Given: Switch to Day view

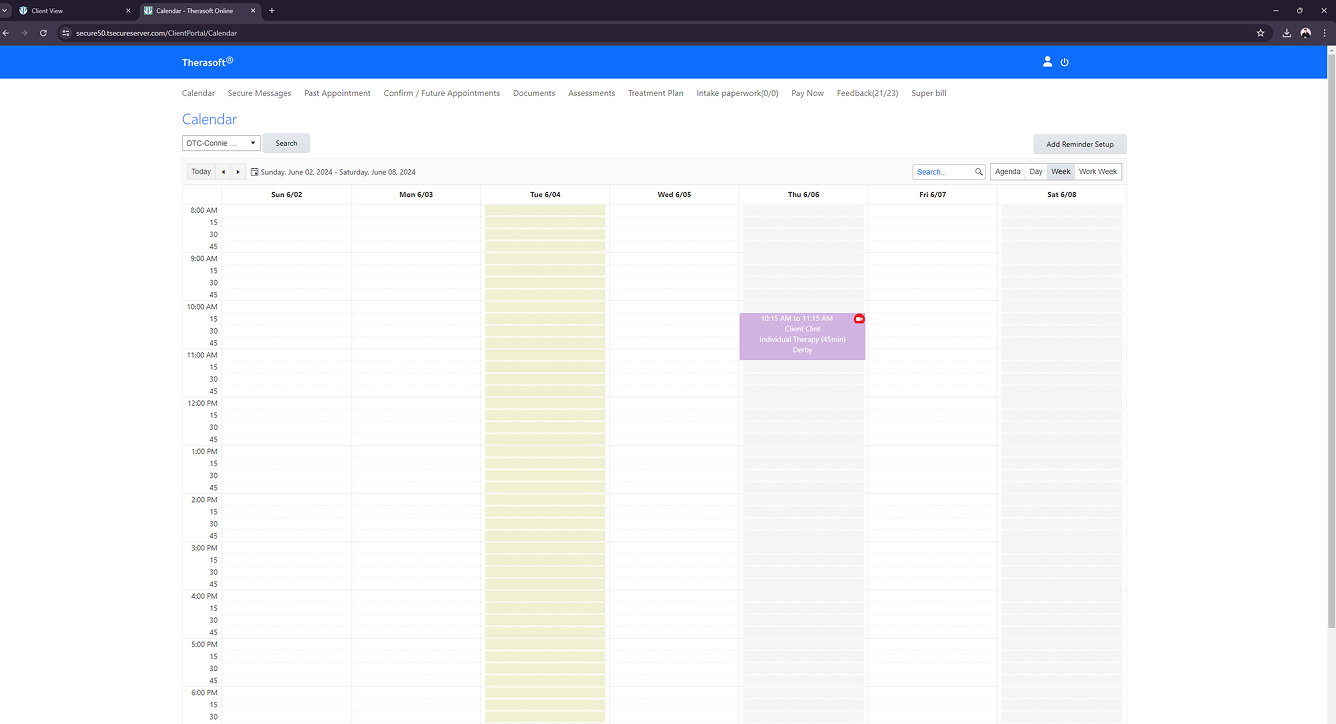Looking at the screenshot, I should point(1036,172).
